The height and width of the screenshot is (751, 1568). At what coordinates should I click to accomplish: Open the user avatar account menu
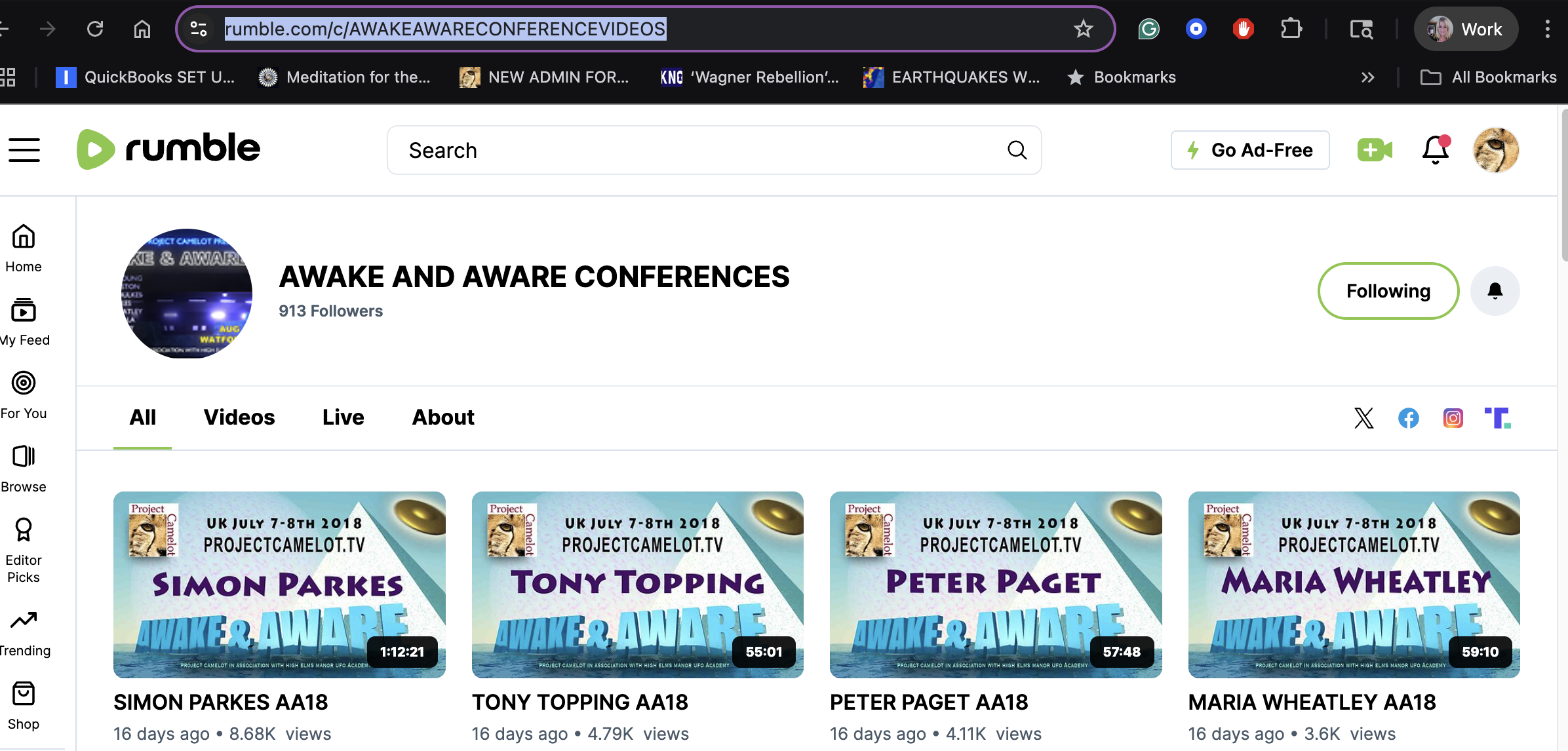pos(1495,150)
